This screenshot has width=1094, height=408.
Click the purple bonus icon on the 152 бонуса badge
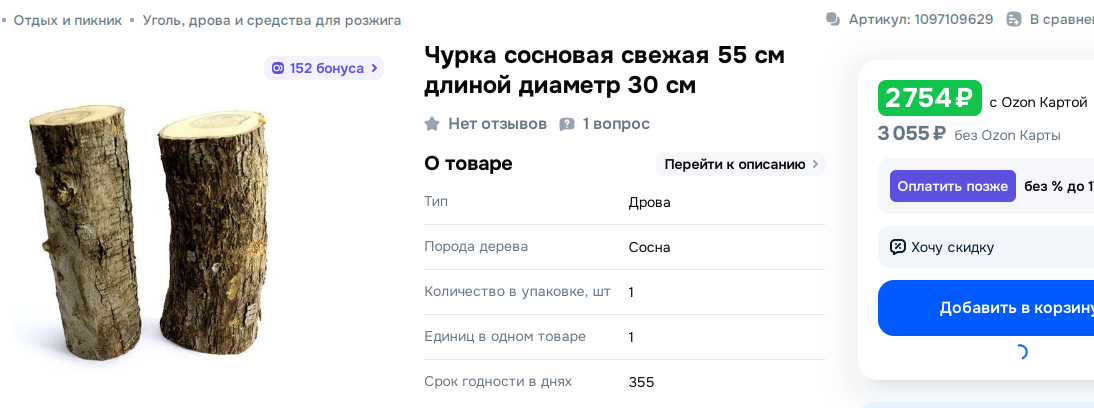click(277, 68)
